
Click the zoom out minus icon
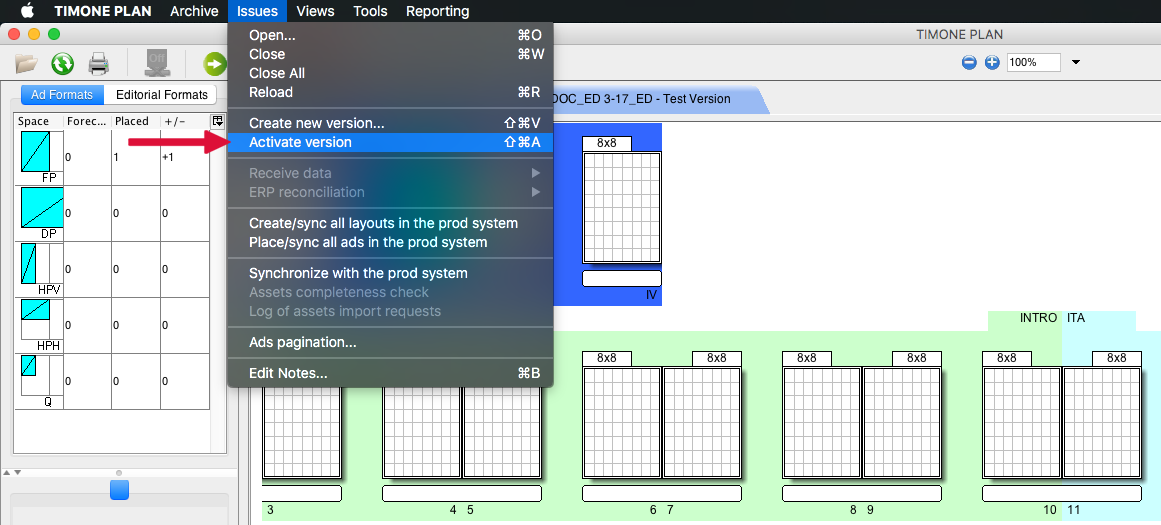click(x=969, y=62)
